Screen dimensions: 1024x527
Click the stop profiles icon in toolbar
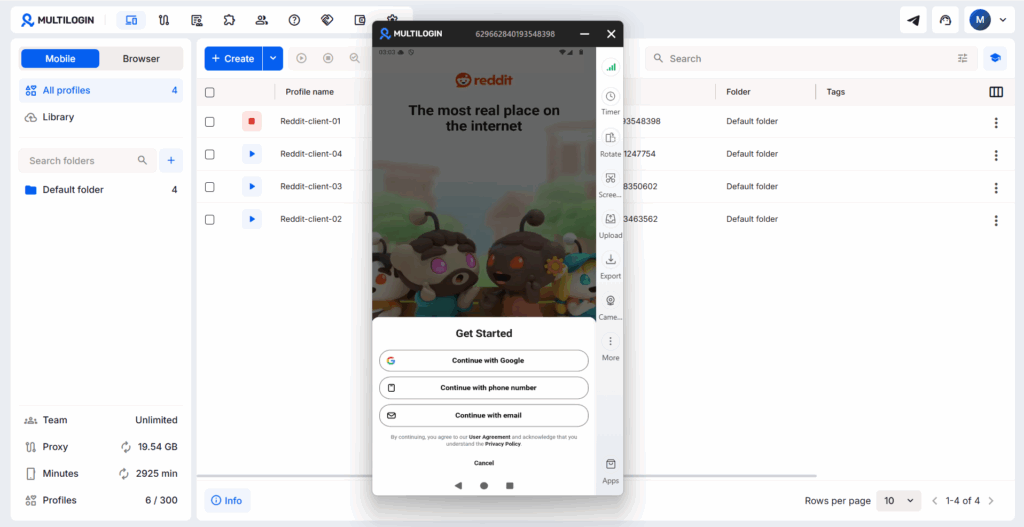(x=328, y=58)
